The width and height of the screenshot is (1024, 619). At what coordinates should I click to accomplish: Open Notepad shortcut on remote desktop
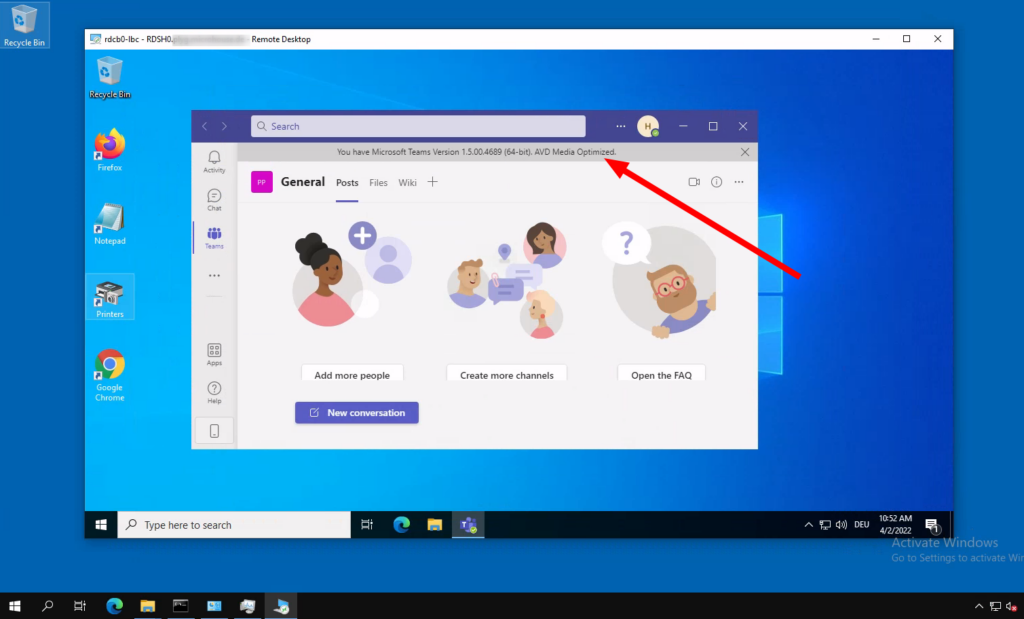coord(110,224)
